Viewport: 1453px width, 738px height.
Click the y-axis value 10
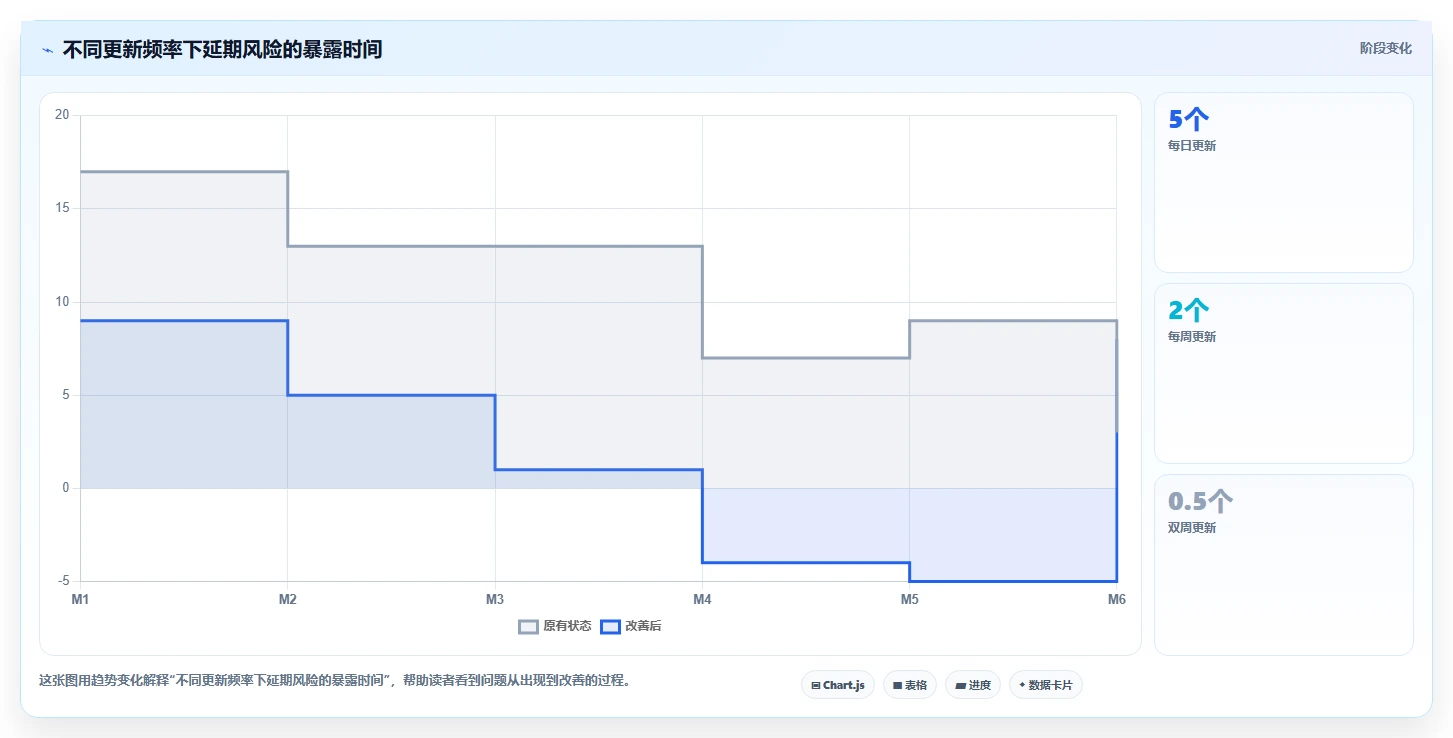[62, 302]
